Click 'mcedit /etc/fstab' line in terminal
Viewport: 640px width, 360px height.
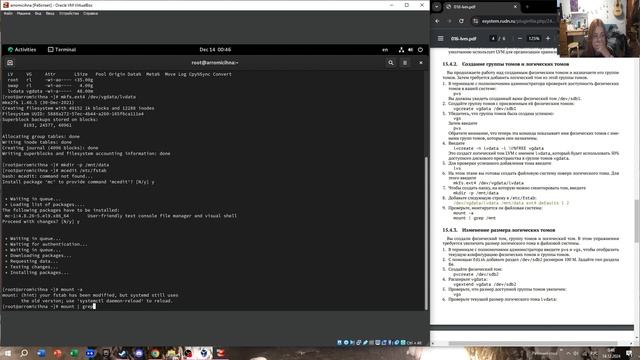[x=54, y=171]
